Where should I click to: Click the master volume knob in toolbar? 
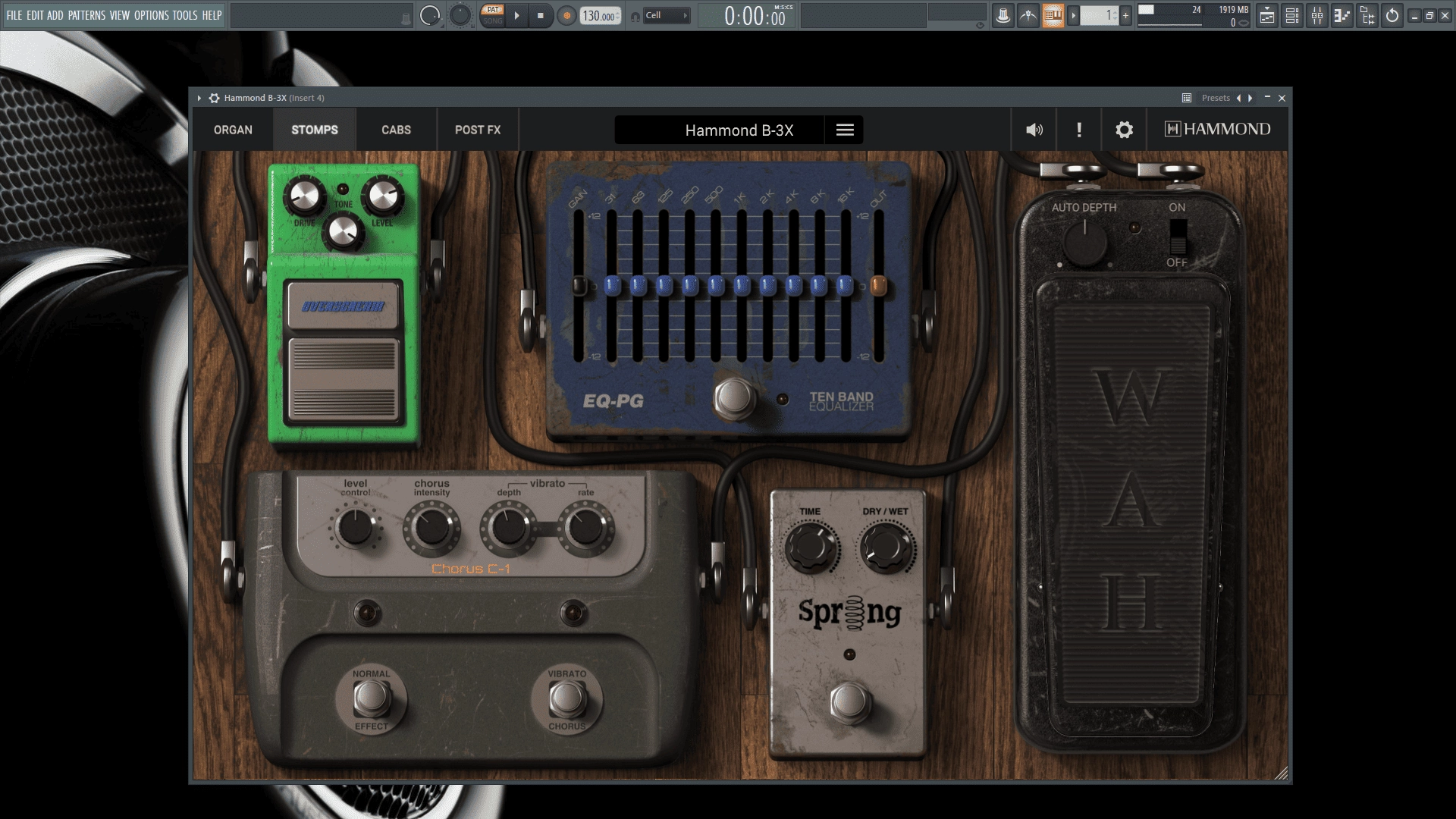(430, 15)
